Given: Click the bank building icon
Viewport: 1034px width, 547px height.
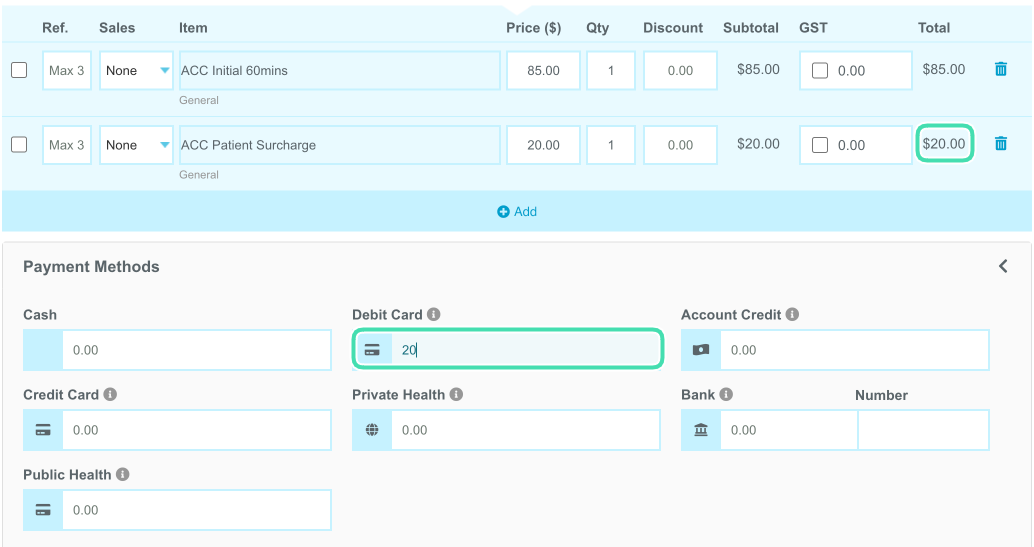Looking at the screenshot, I should coord(701,430).
